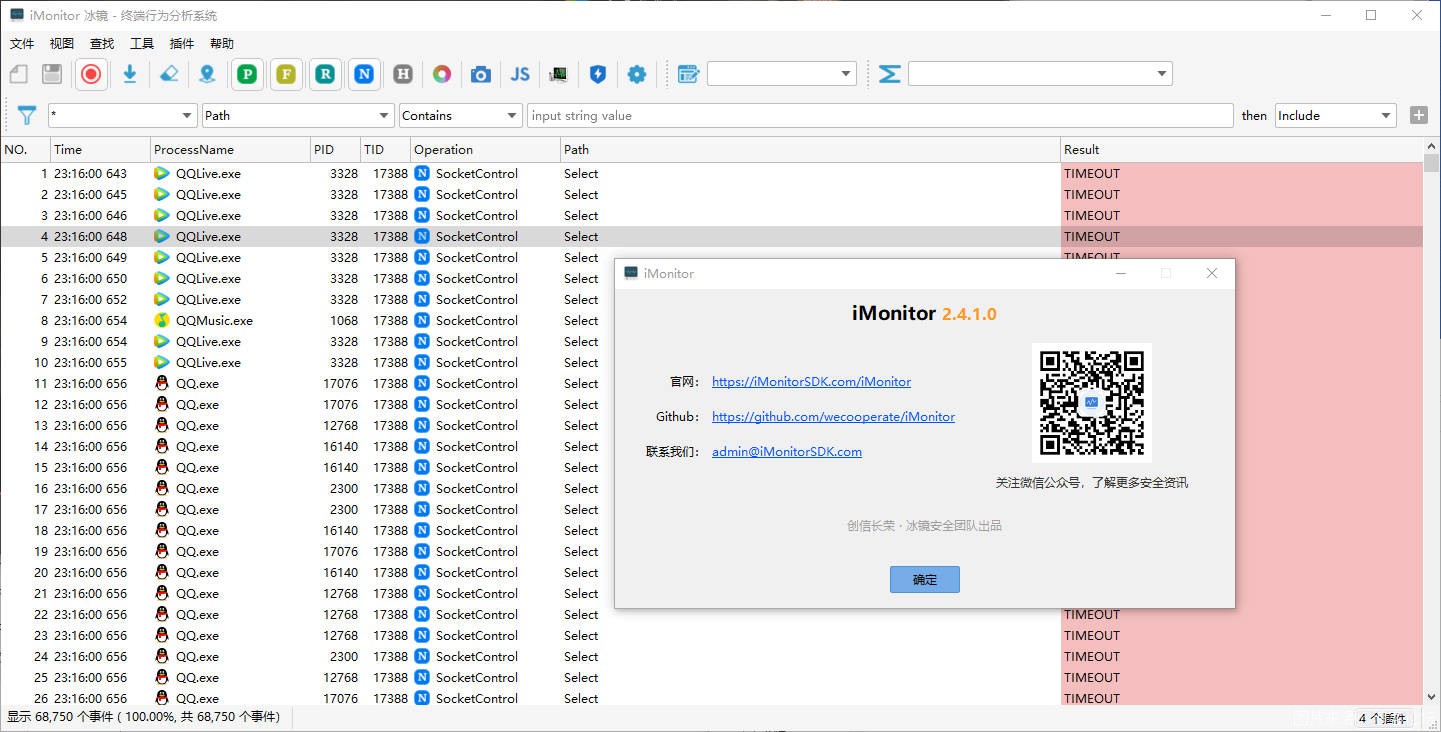1441x732 pixels.
Task: Click SocketControl in row 4
Action: coord(477,237)
